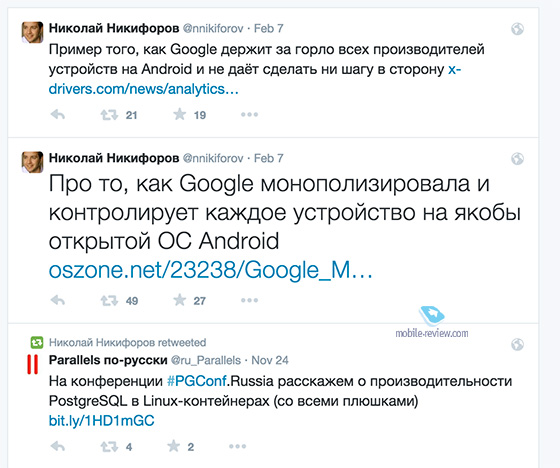Screen dimensions: 560x468
Task: Click Николай Никифоров avatar in first tweet
Action: tap(32, 32)
